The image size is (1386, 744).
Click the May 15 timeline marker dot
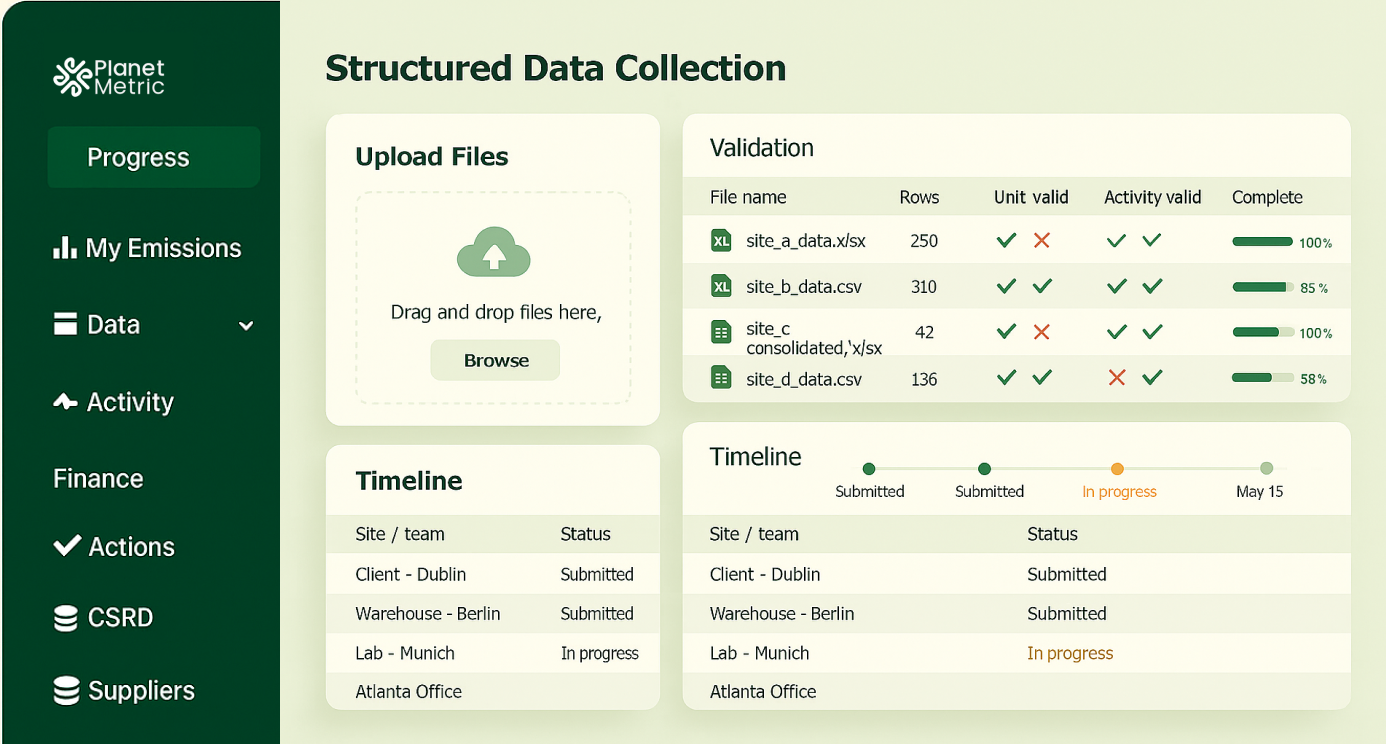click(1266, 469)
